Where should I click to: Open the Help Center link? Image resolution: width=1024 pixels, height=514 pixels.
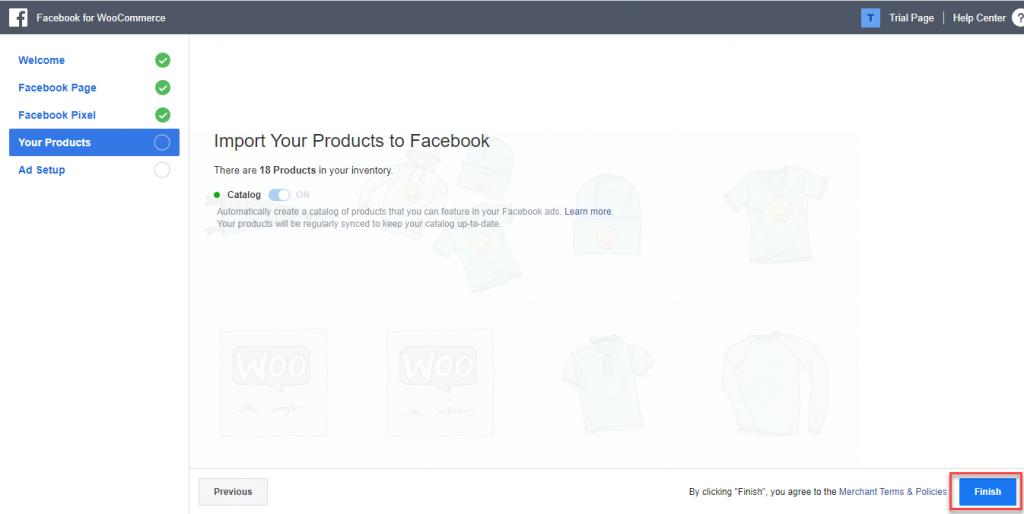(x=979, y=18)
